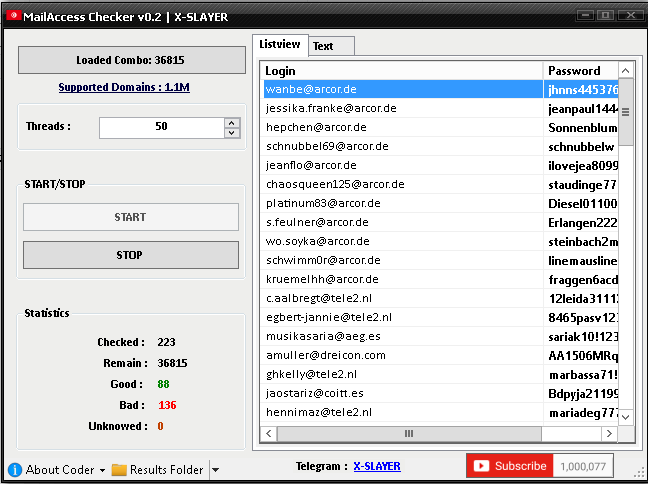This screenshot has height=484, width=648.
Task: Click the app icon in title bar
Action: coord(10,15)
